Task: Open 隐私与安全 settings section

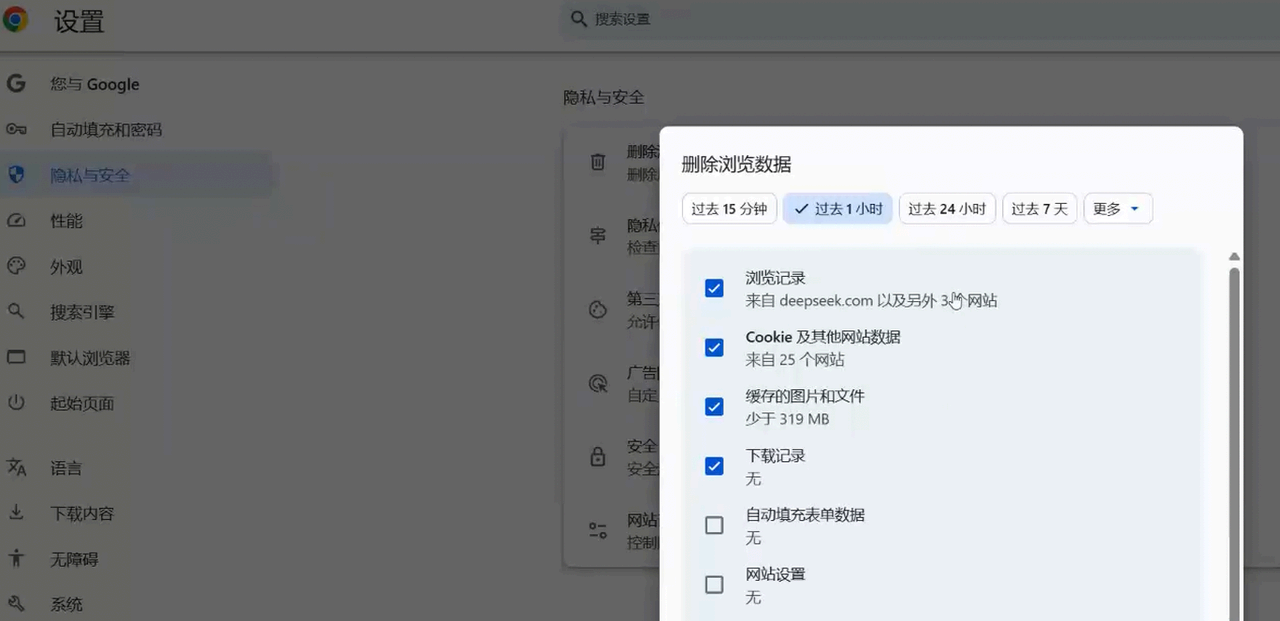Action: click(x=136, y=175)
